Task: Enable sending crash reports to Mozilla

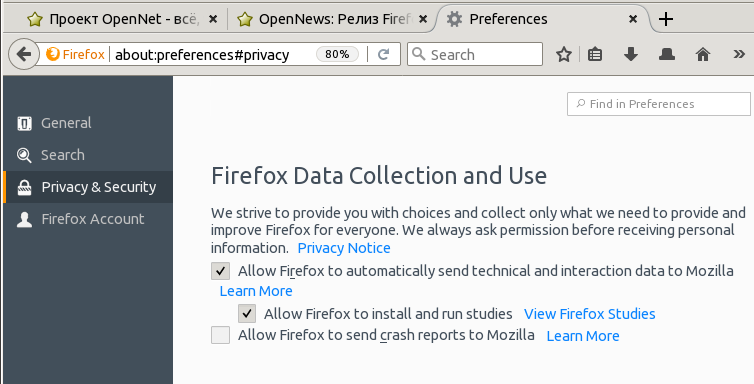Action: pos(220,335)
